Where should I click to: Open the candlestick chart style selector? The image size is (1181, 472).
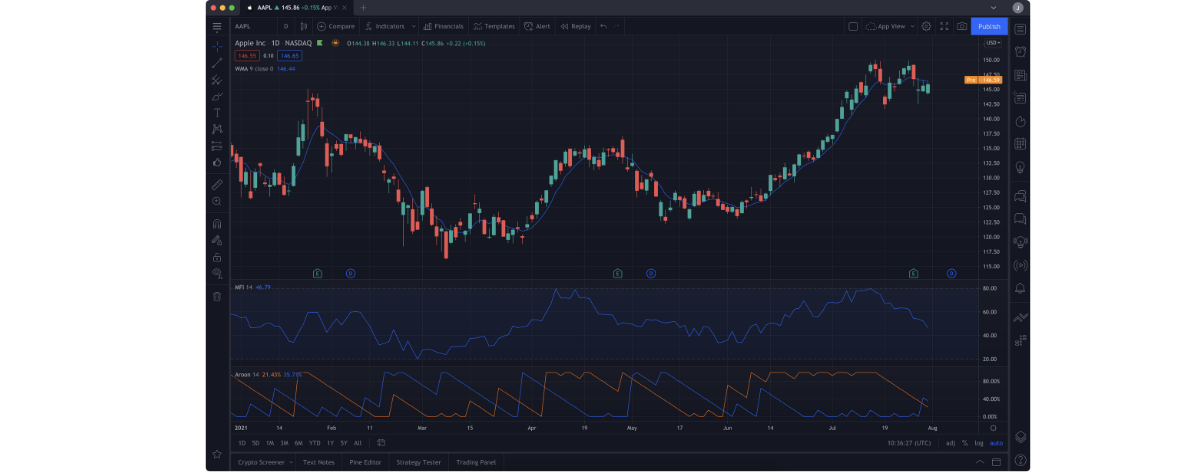tap(304, 26)
